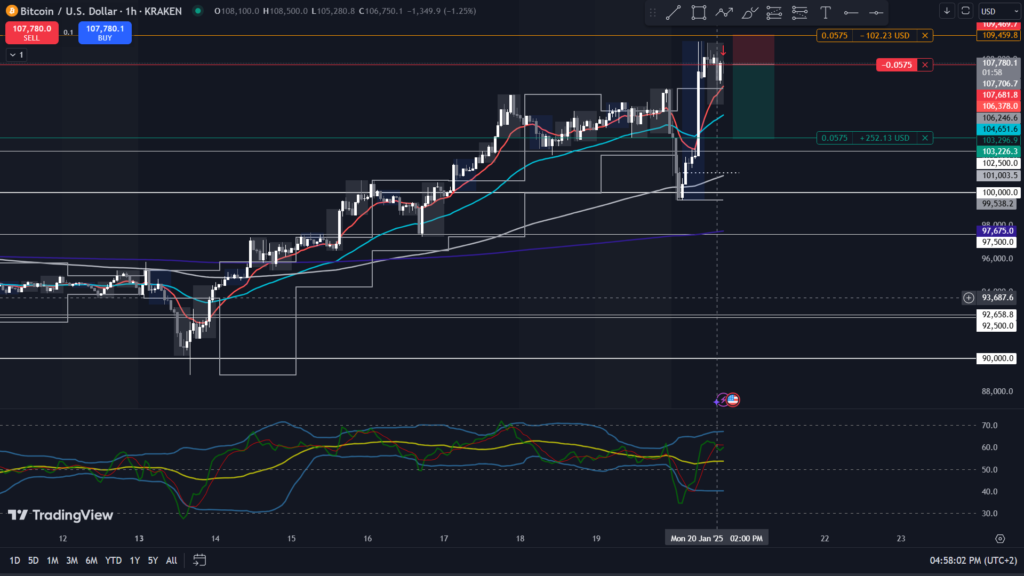
Task: Select the Horizontal Line tool
Action: pos(850,13)
